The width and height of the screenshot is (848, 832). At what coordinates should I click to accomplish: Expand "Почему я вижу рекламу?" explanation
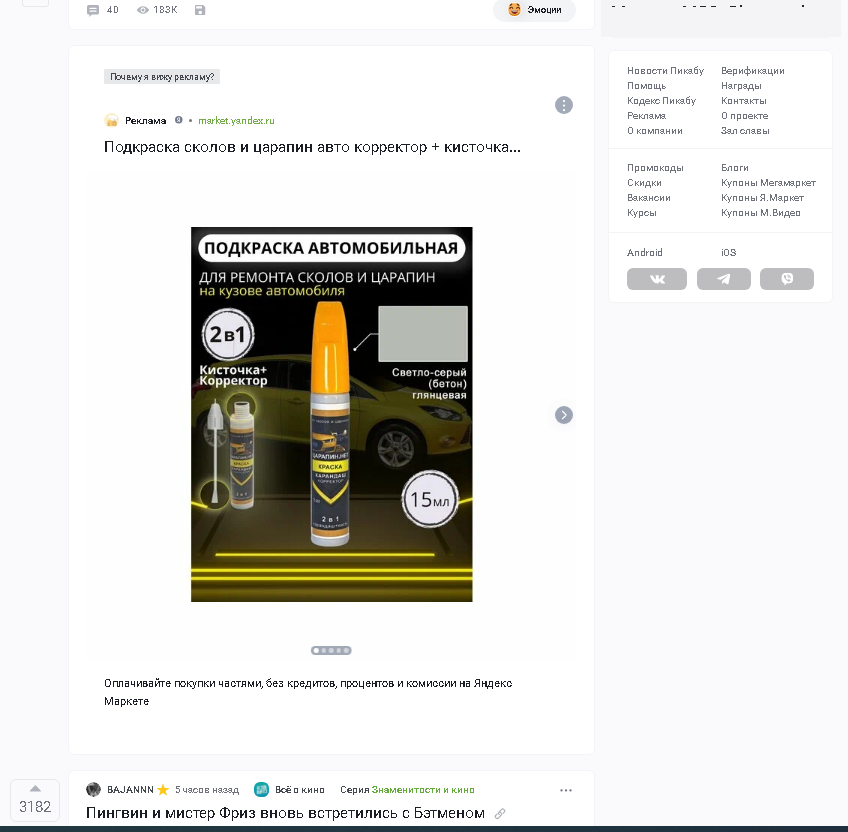pos(164,76)
